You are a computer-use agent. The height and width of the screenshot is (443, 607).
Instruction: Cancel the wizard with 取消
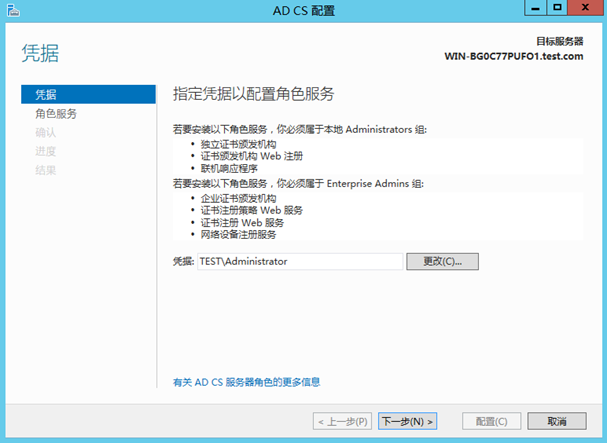coord(557,421)
